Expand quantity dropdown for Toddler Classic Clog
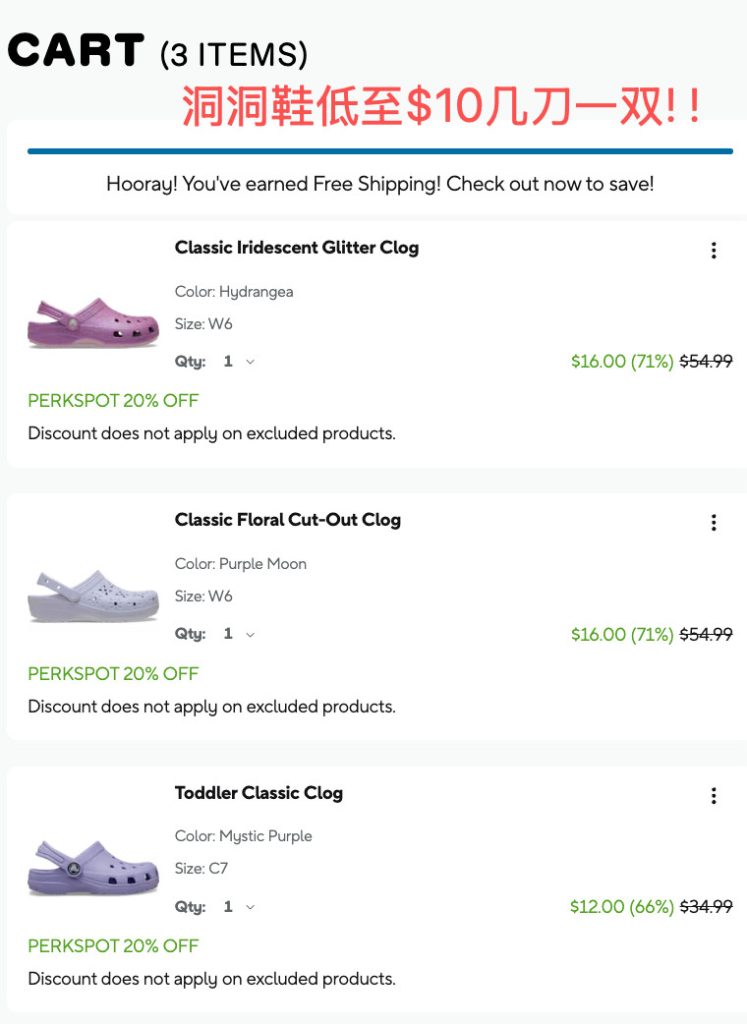The image size is (747, 1024). coord(238,907)
